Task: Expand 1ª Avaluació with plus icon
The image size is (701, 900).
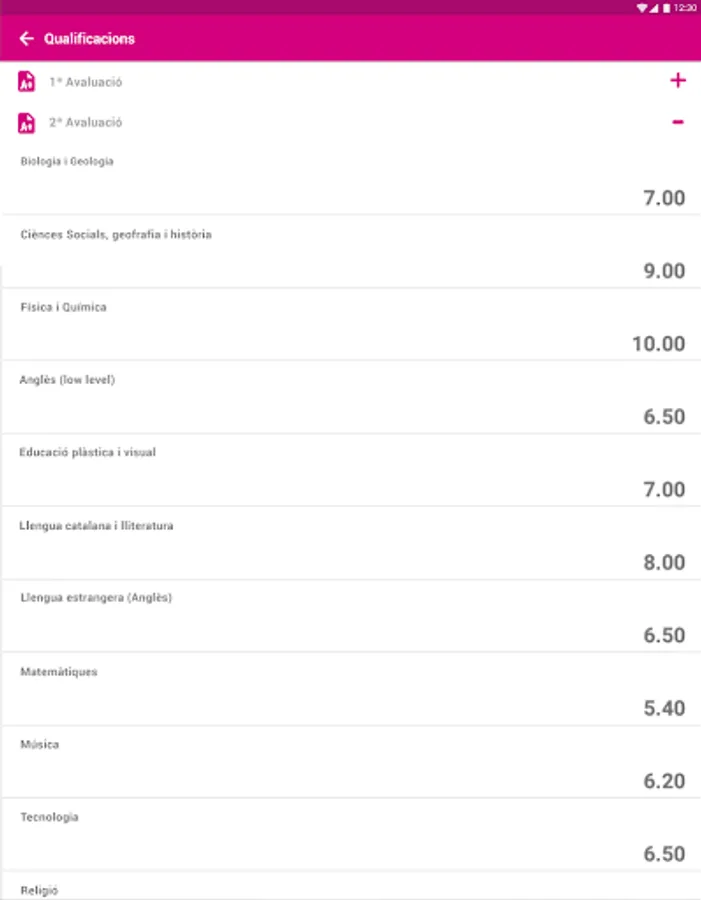Action: click(678, 81)
